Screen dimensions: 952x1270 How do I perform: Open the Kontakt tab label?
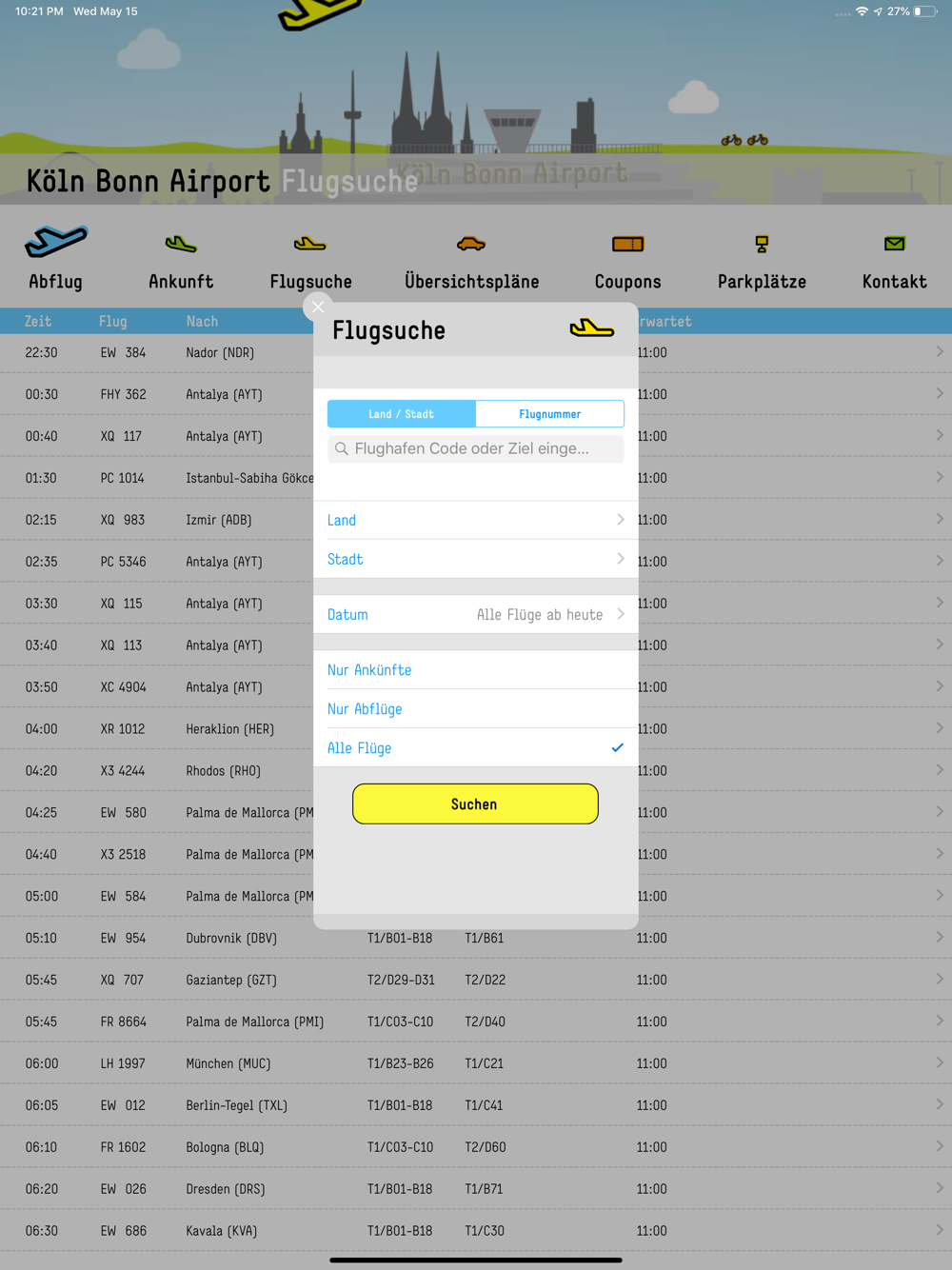(x=894, y=282)
